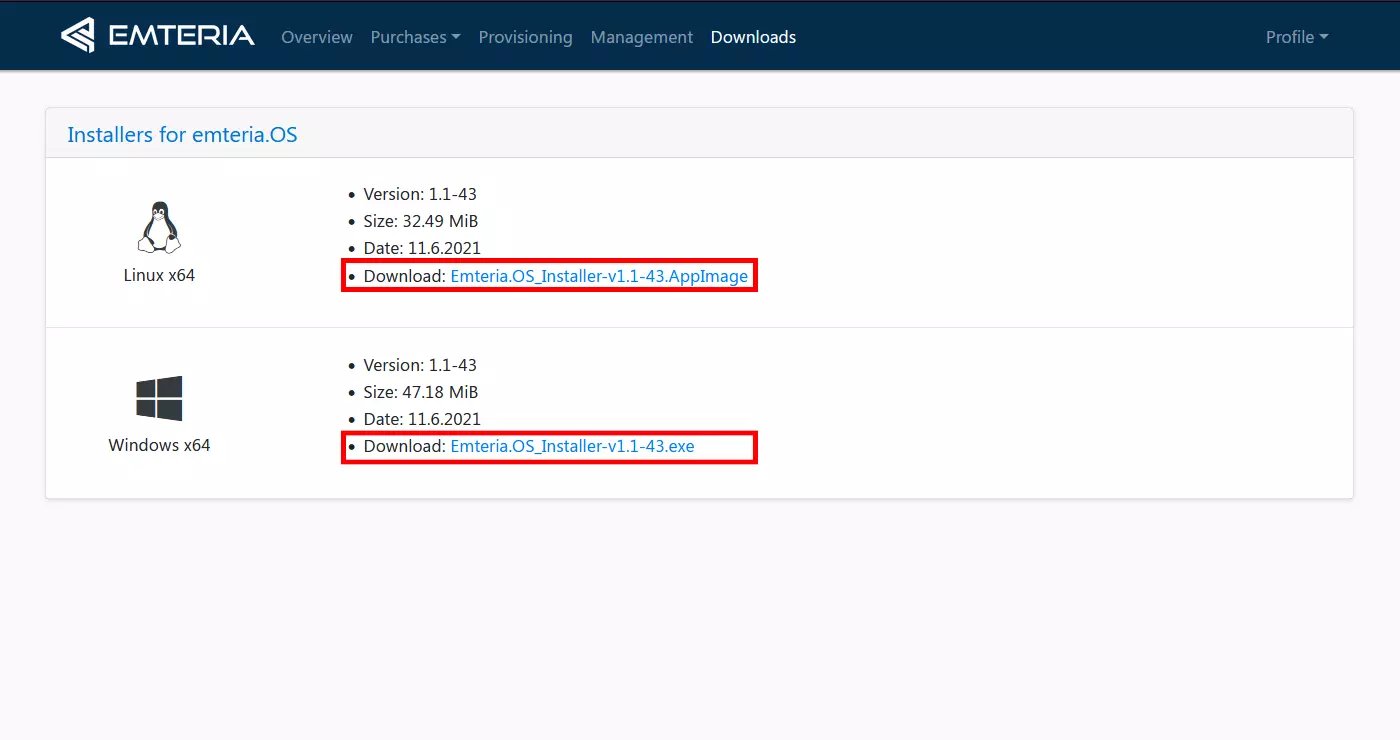Click Windows 'Date: 11.6.2021' line
This screenshot has width=1400, height=740.
[x=422, y=419]
